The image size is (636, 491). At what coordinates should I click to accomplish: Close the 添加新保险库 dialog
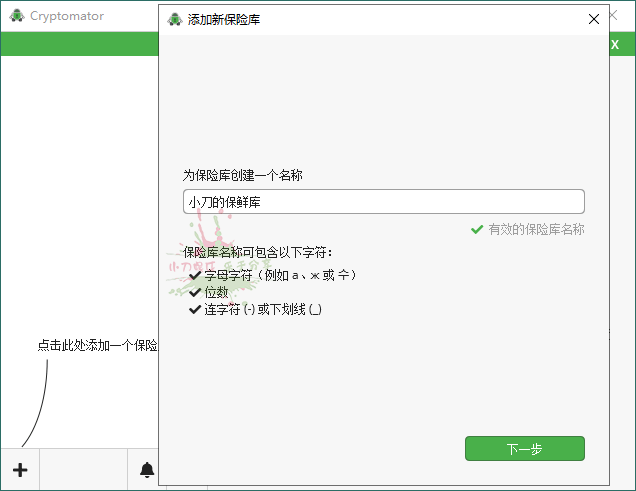594,19
